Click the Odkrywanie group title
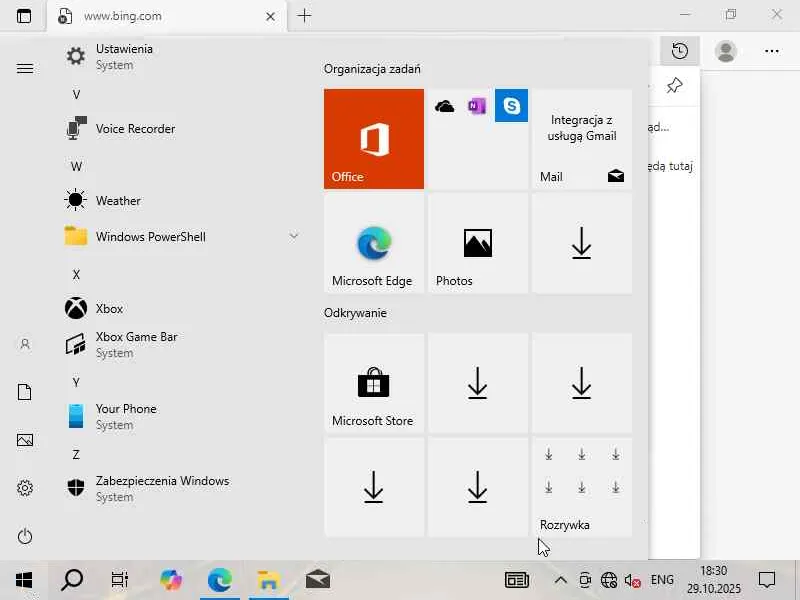Viewport: 800px width, 600px height. pyautogui.click(x=355, y=313)
